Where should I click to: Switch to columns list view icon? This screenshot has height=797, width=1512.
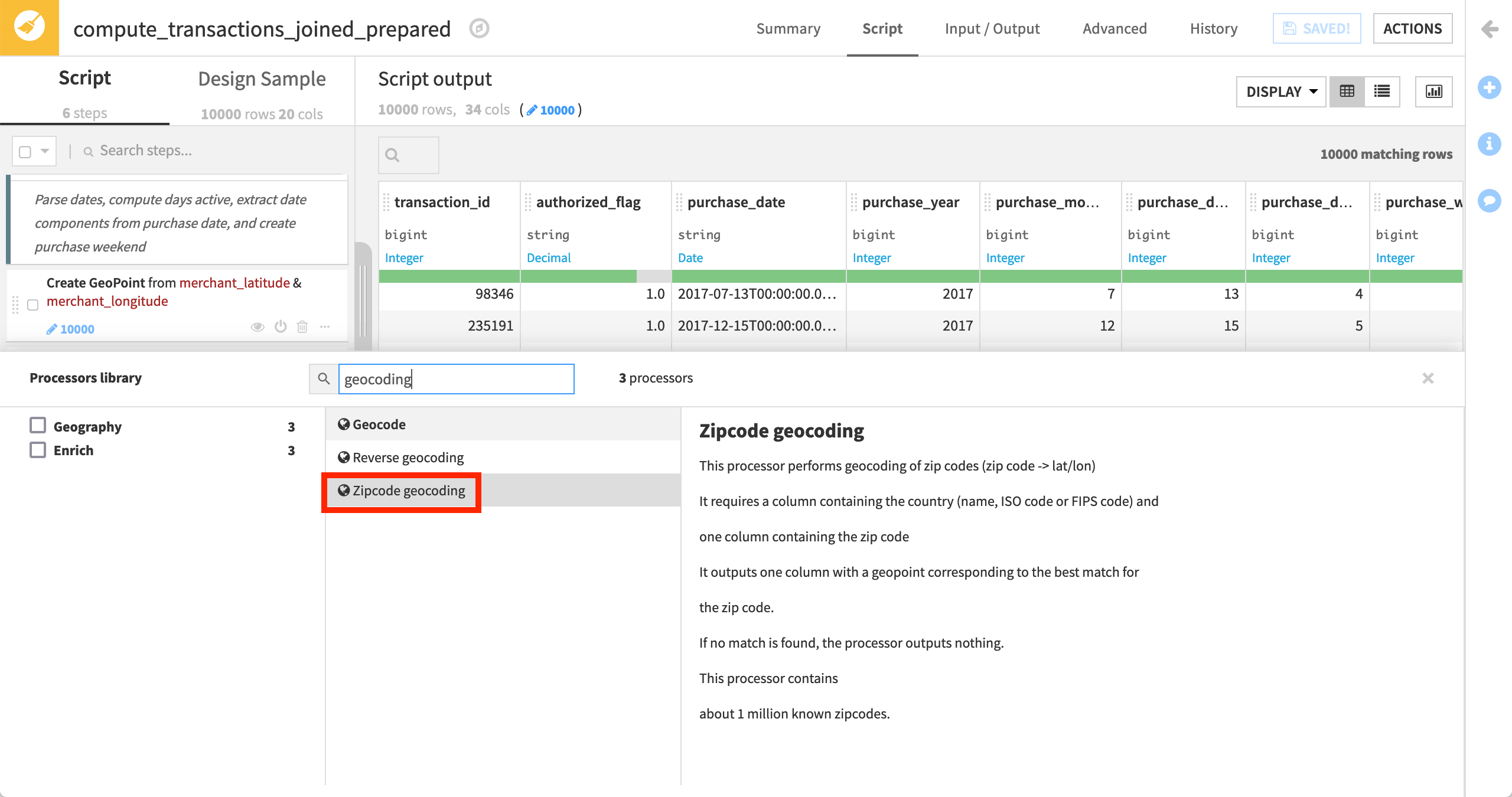1382,92
